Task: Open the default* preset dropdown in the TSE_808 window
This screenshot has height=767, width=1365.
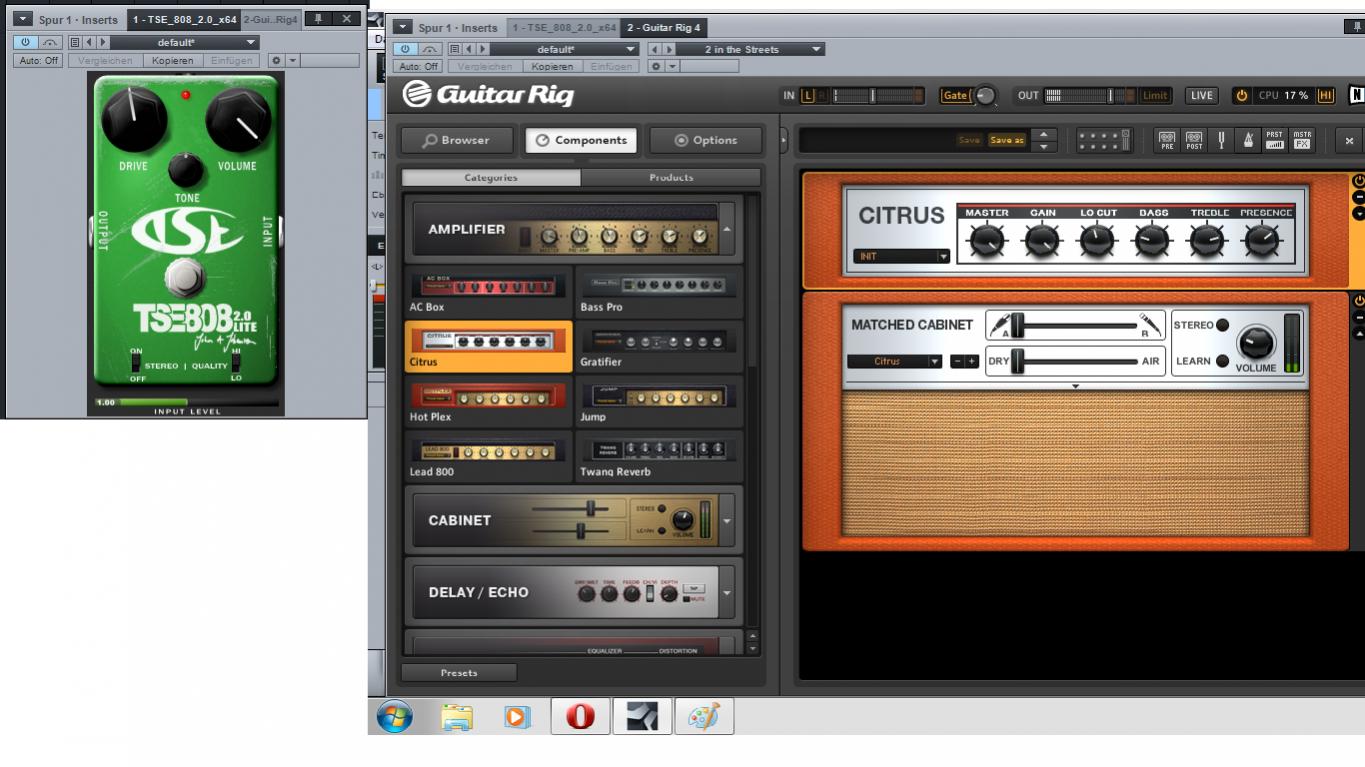Action: [x=184, y=43]
